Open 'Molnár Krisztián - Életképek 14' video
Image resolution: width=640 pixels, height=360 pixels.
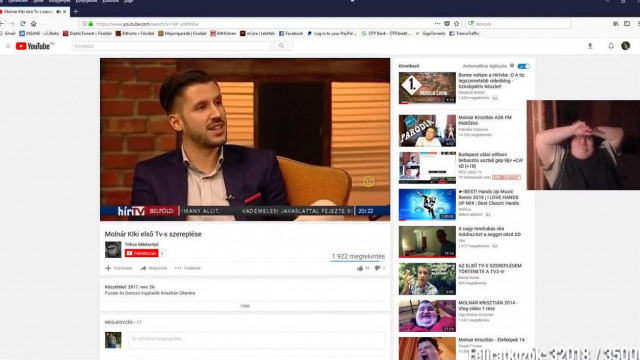[x=491, y=340]
